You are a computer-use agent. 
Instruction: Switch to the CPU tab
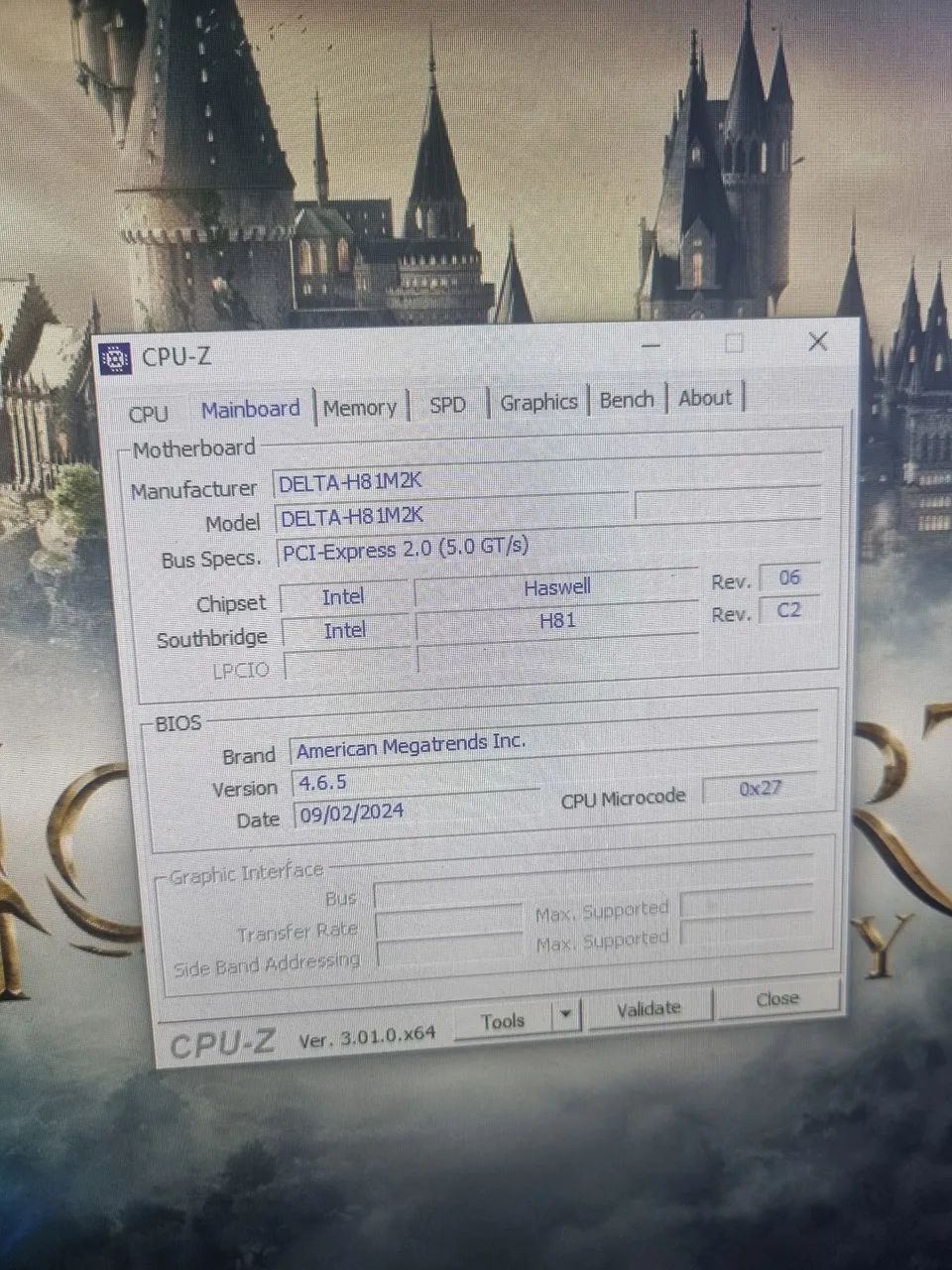[x=149, y=413]
